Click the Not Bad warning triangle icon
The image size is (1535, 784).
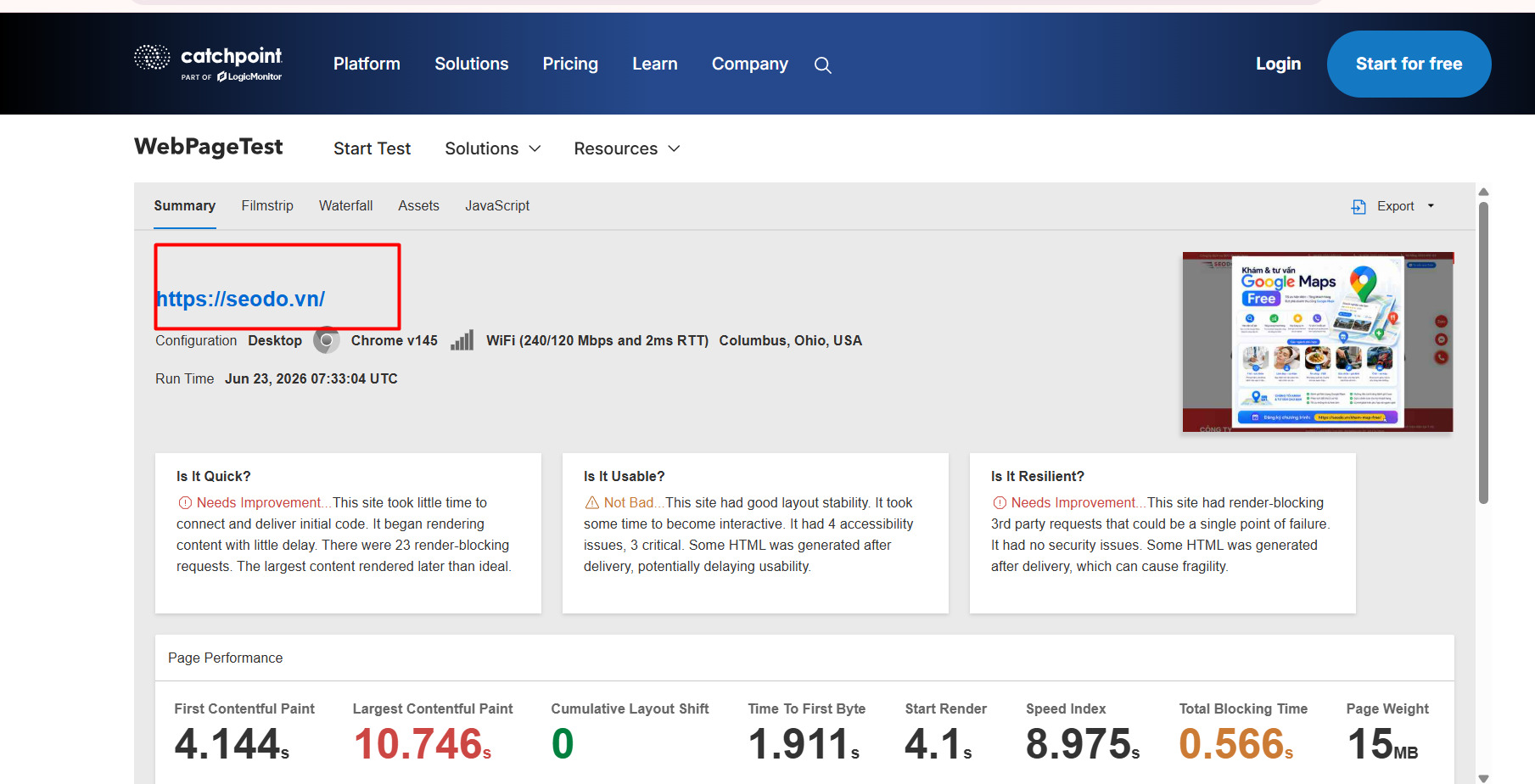[592, 503]
